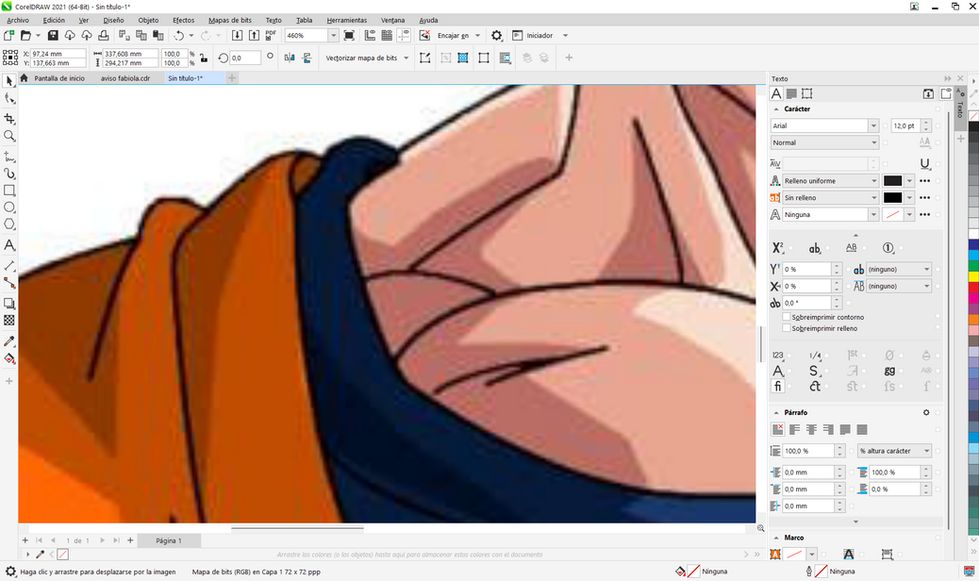
Task: Click the horizontal scrollbar below canvas
Action: pos(297,529)
